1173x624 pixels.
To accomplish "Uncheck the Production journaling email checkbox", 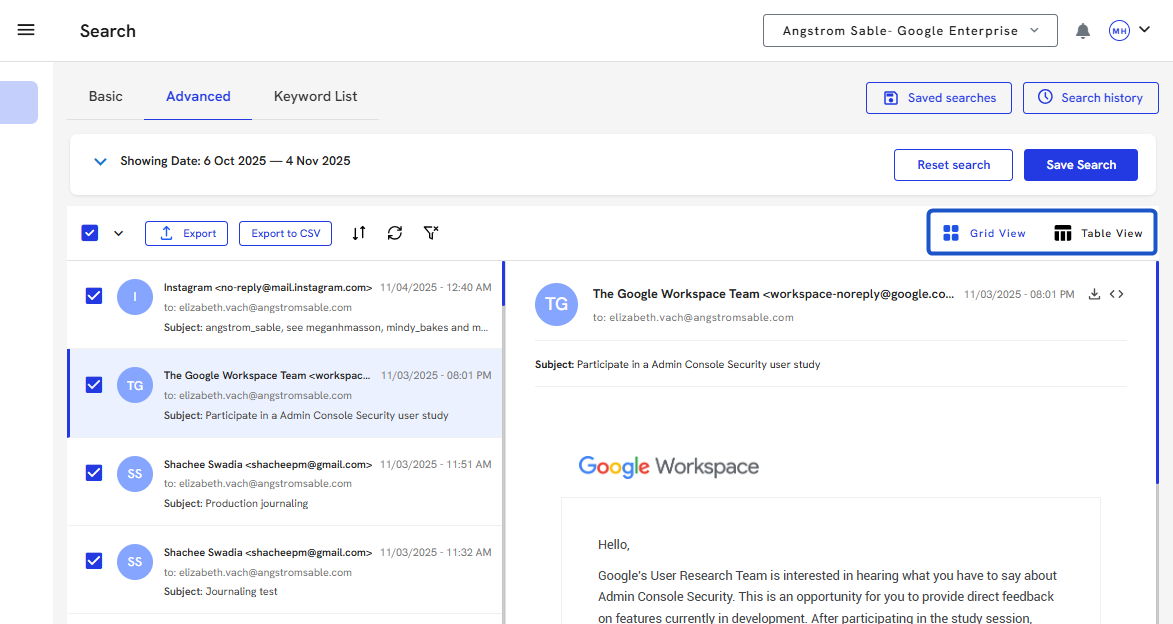I will [94, 473].
